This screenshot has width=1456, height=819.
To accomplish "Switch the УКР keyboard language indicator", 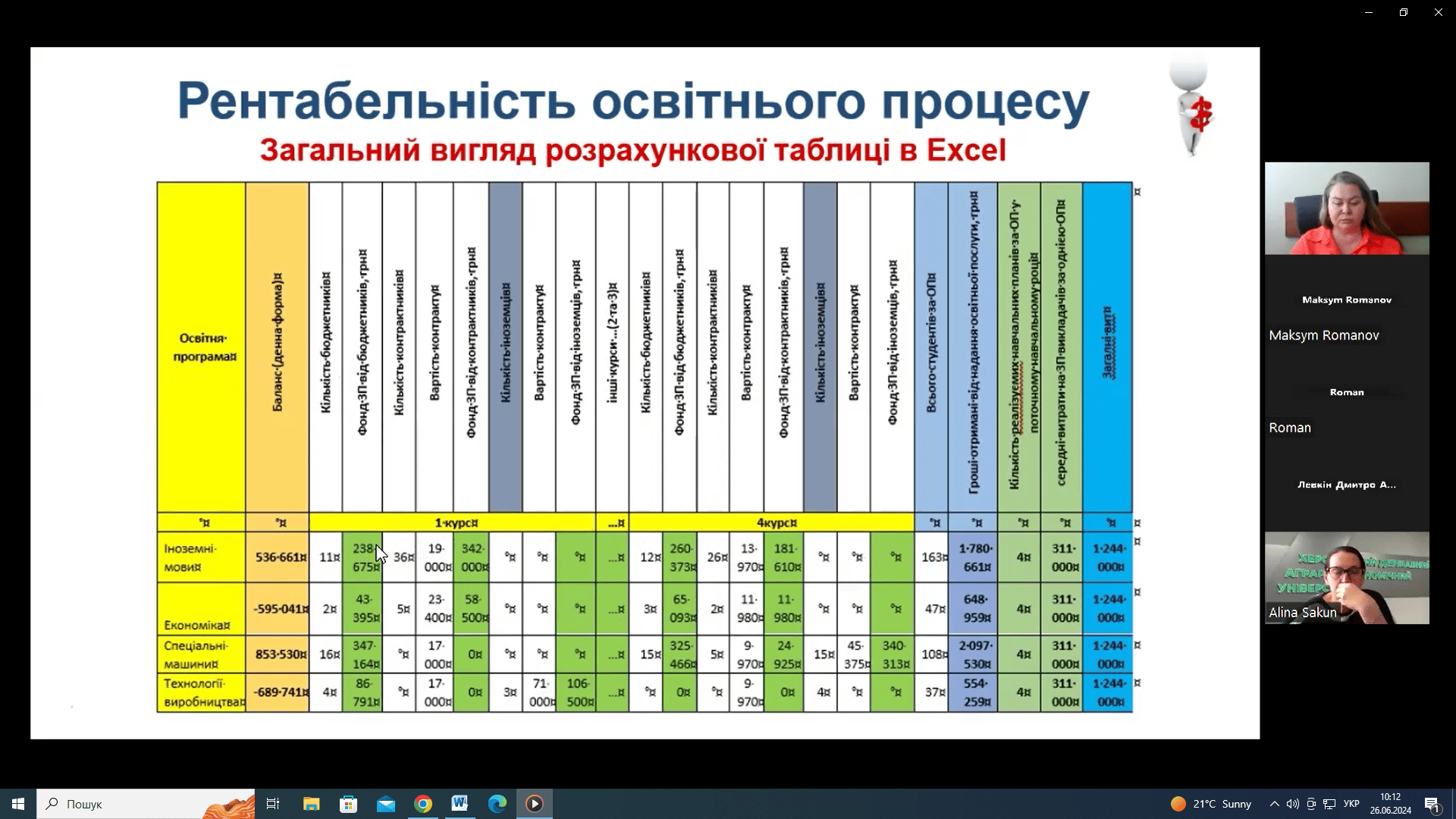I will (1351, 804).
